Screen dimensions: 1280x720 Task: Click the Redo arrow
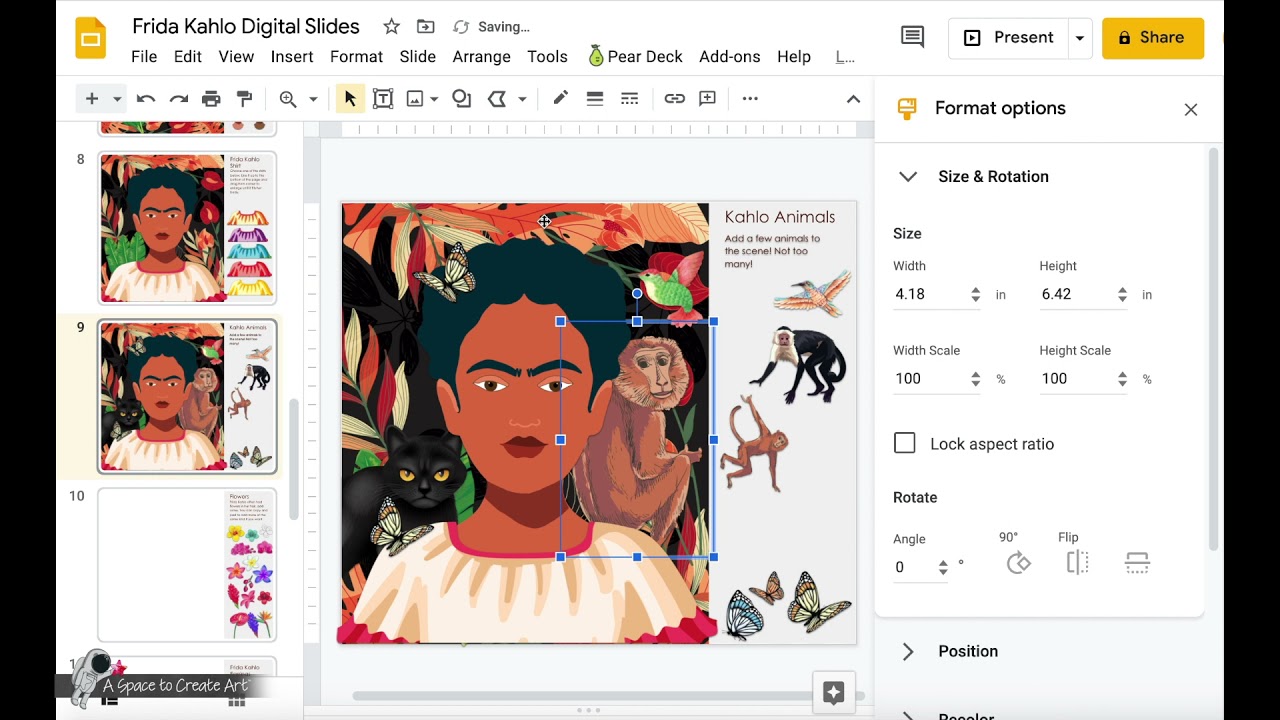pos(179,98)
